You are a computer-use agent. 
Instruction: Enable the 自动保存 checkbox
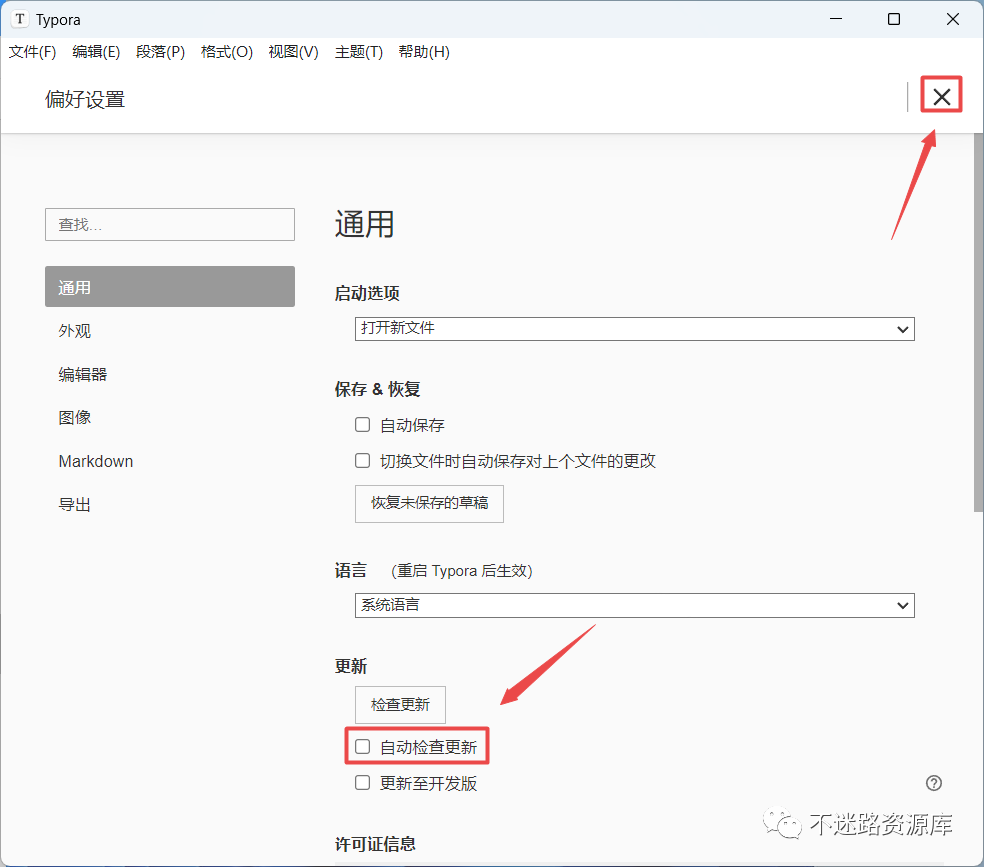point(362,425)
